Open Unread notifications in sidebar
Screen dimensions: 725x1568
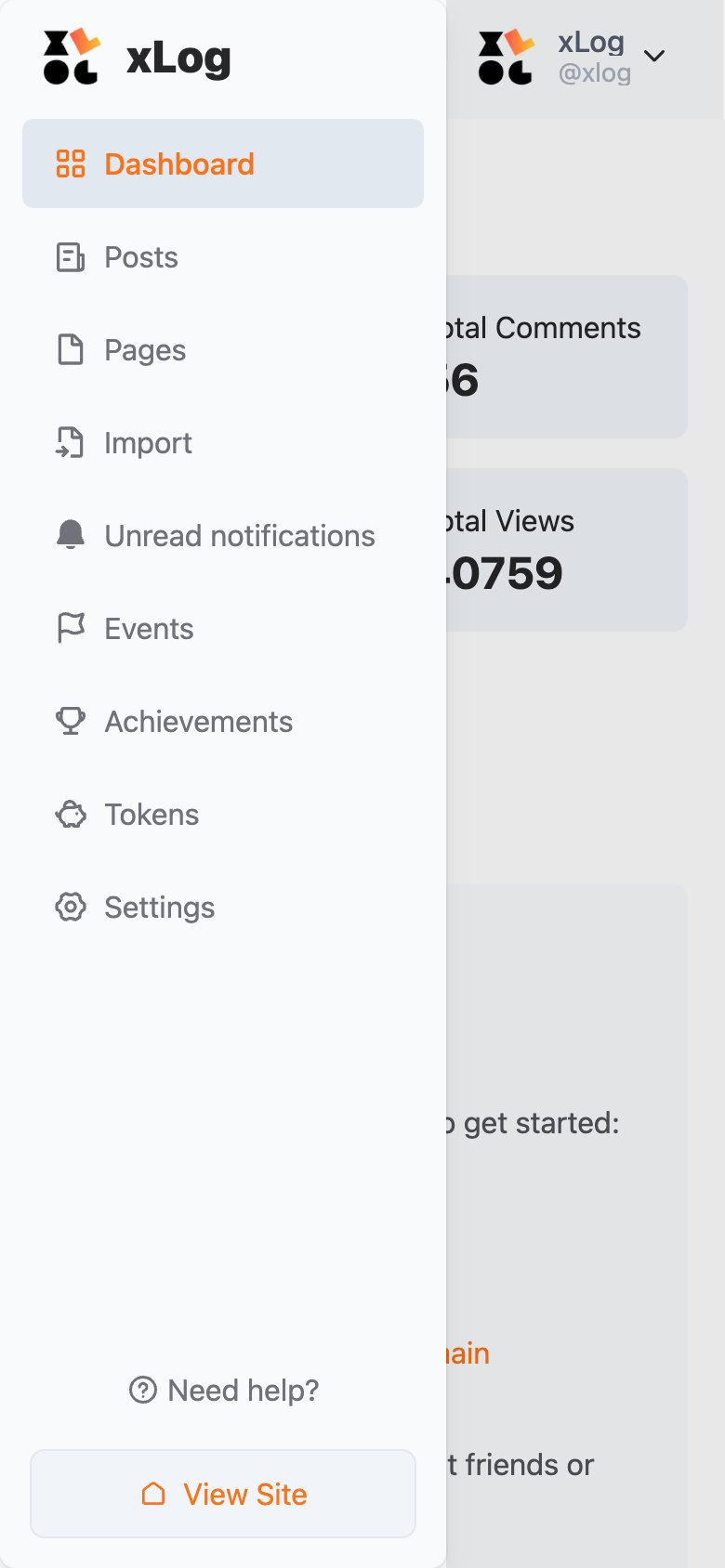223,535
